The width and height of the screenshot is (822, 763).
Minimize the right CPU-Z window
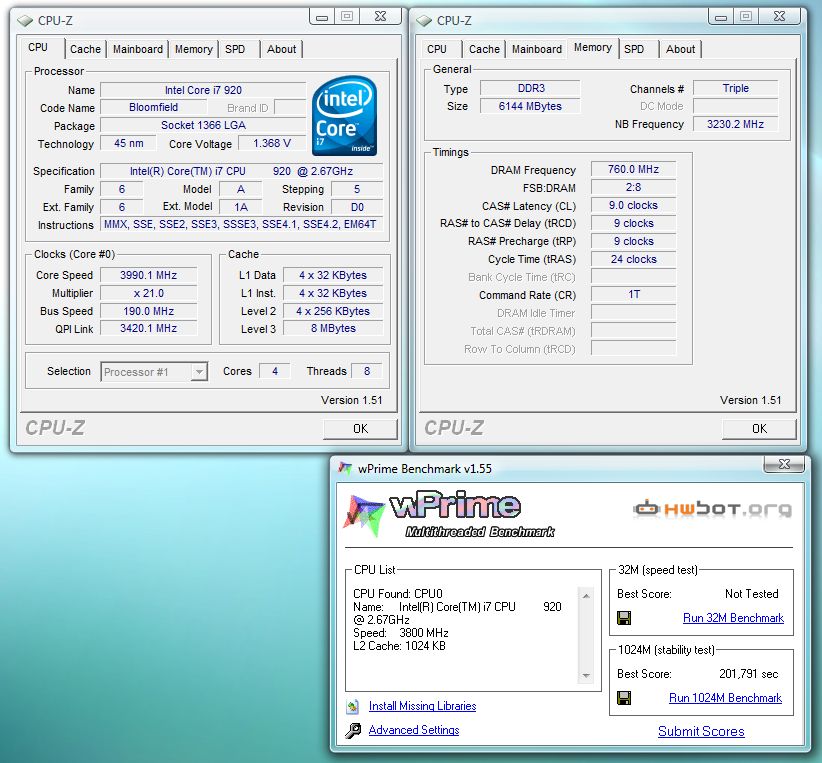pos(721,17)
